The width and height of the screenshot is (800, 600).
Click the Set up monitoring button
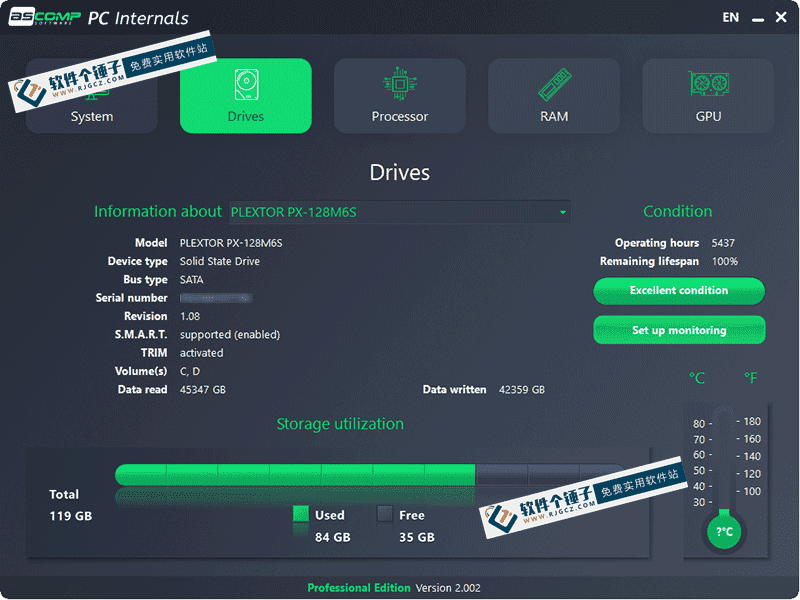679,330
